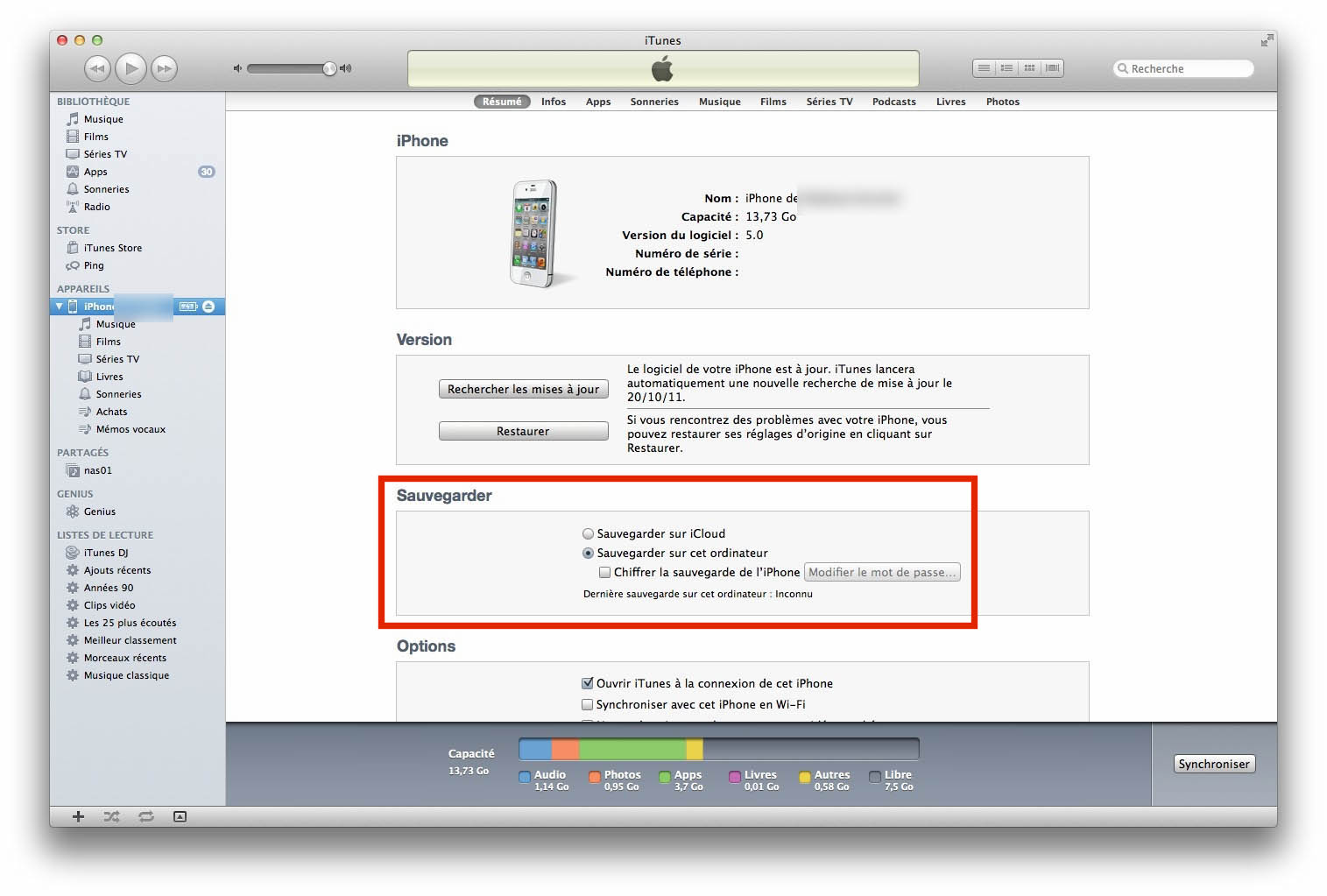
Task: Click the Restaurer button
Action: (x=523, y=431)
